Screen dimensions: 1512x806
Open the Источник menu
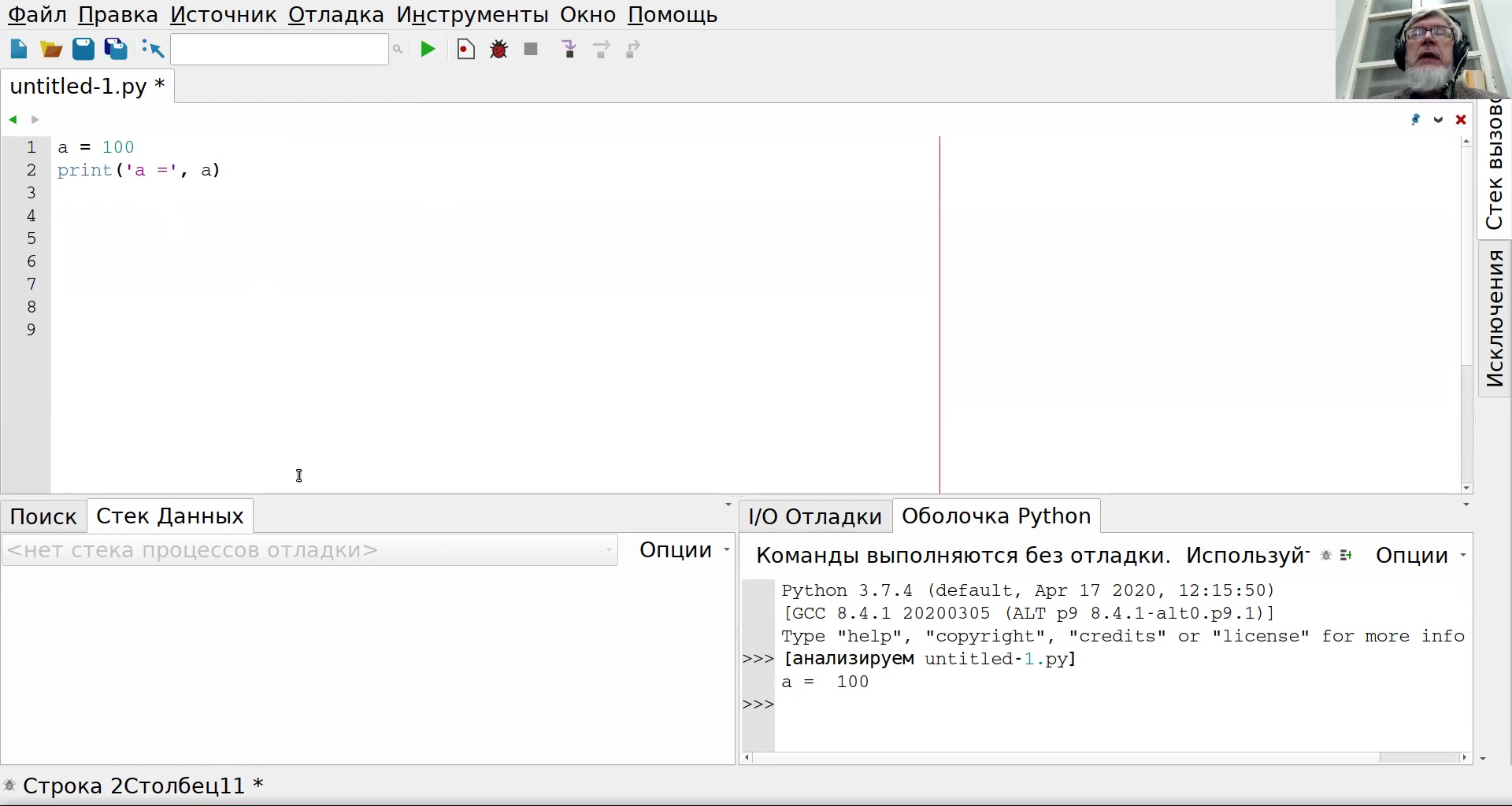pyautogui.click(x=224, y=15)
